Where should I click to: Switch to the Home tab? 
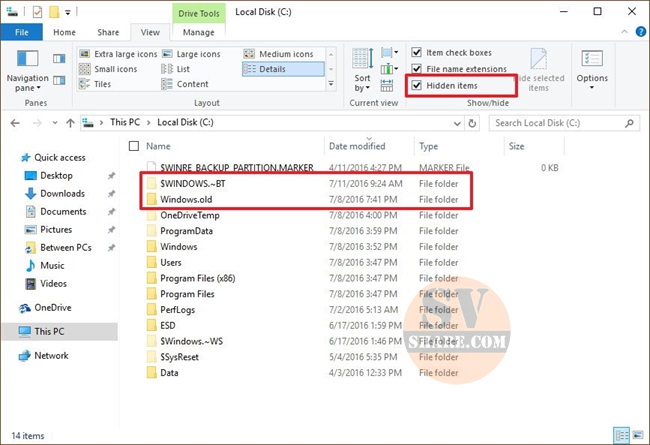click(x=64, y=32)
